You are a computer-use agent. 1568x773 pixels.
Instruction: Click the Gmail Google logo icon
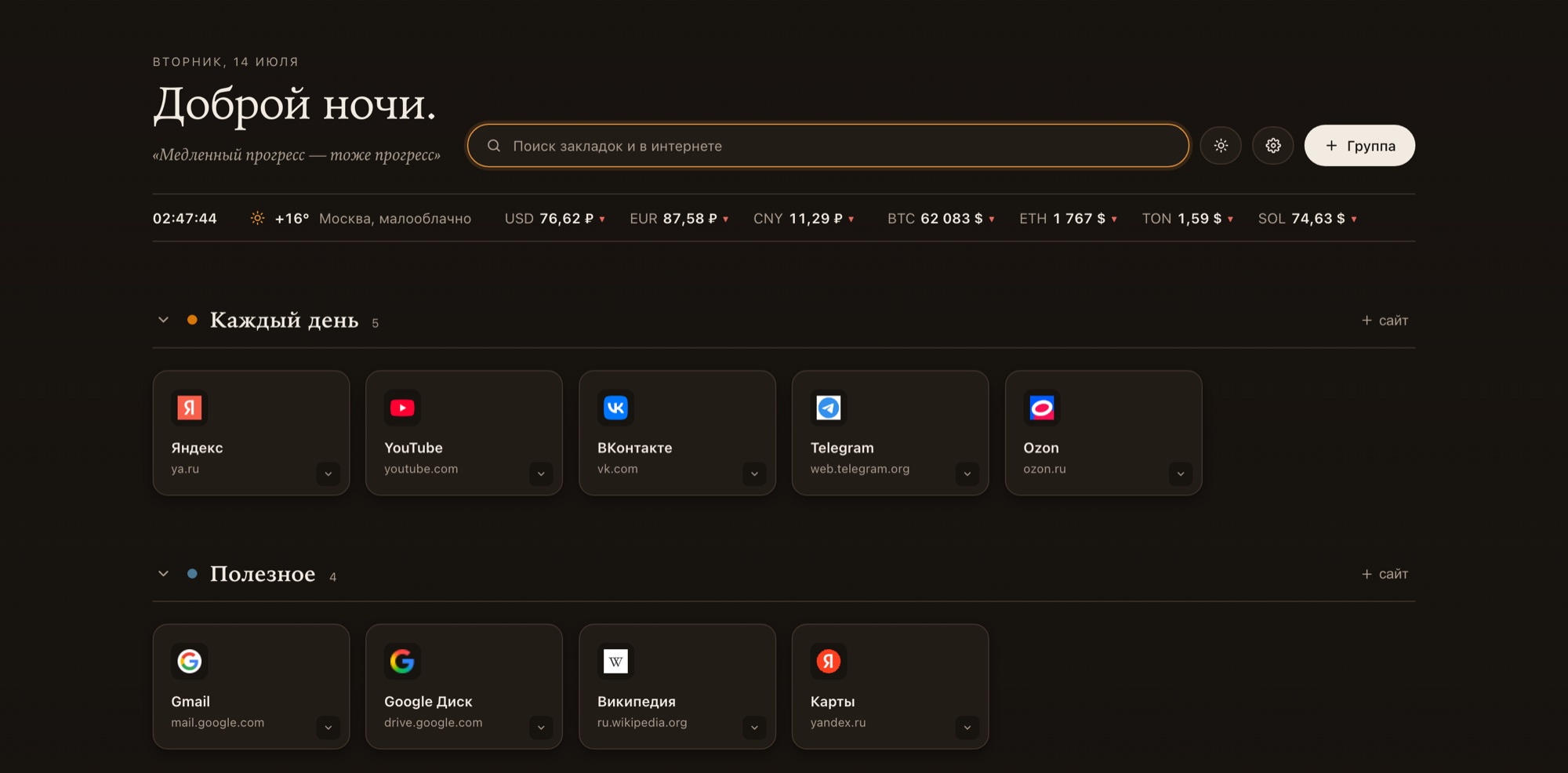point(189,662)
